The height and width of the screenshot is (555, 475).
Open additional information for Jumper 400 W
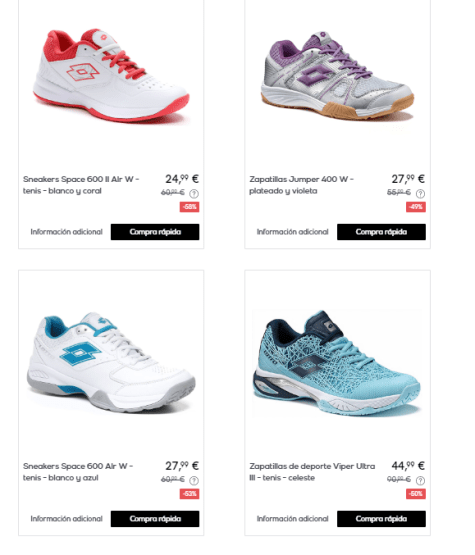292,232
